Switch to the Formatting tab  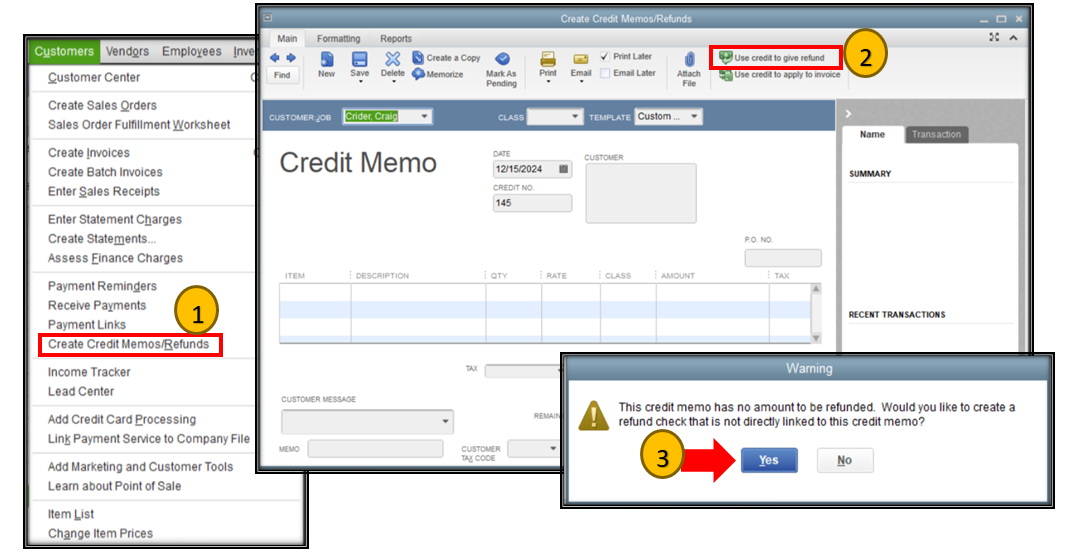point(338,39)
